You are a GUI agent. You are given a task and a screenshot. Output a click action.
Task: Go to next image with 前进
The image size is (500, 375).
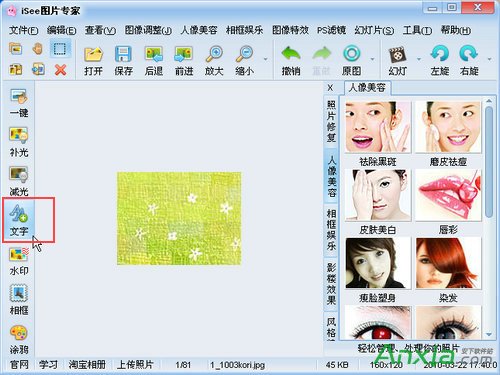[184, 61]
